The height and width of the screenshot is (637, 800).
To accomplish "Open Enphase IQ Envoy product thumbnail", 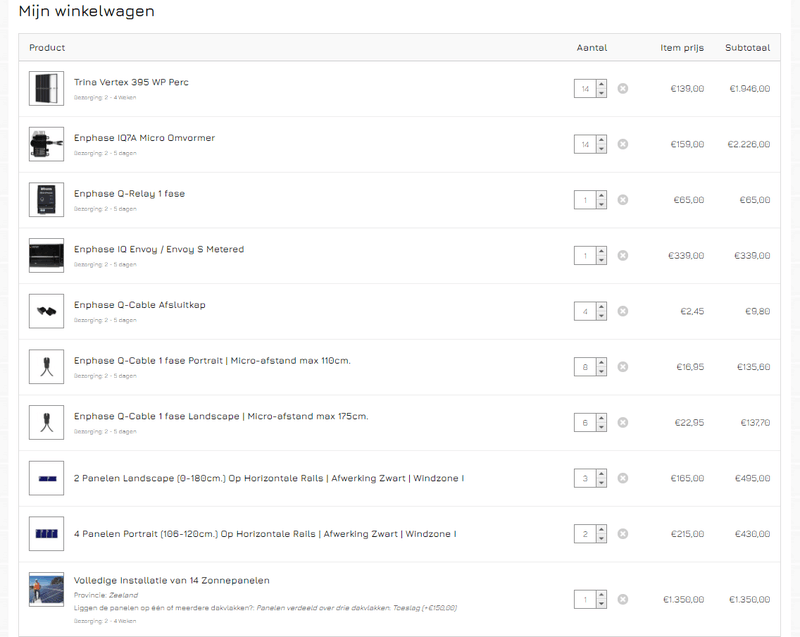I will pos(46,255).
